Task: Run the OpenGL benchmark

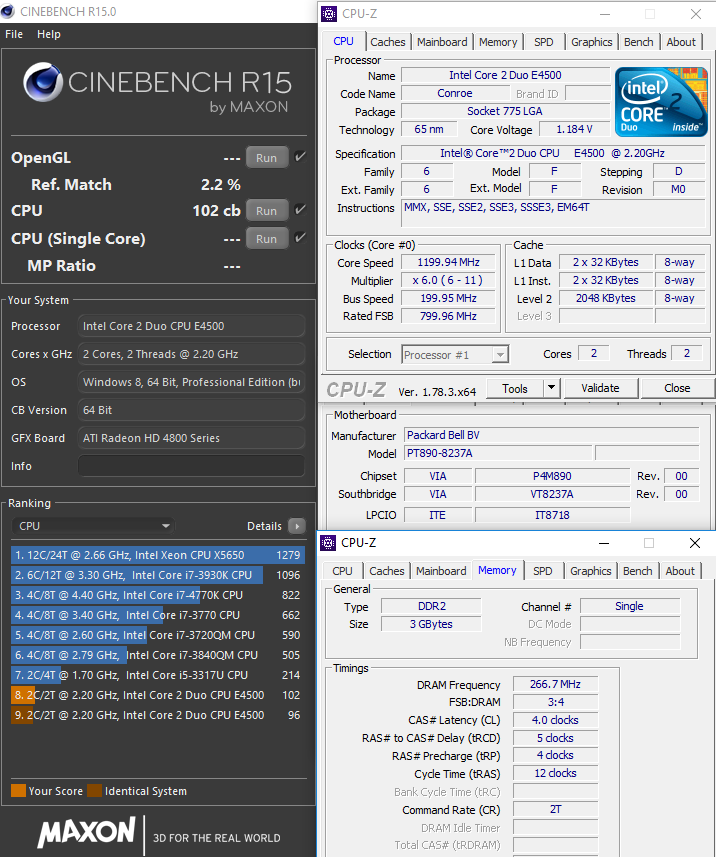Action: [267, 157]
